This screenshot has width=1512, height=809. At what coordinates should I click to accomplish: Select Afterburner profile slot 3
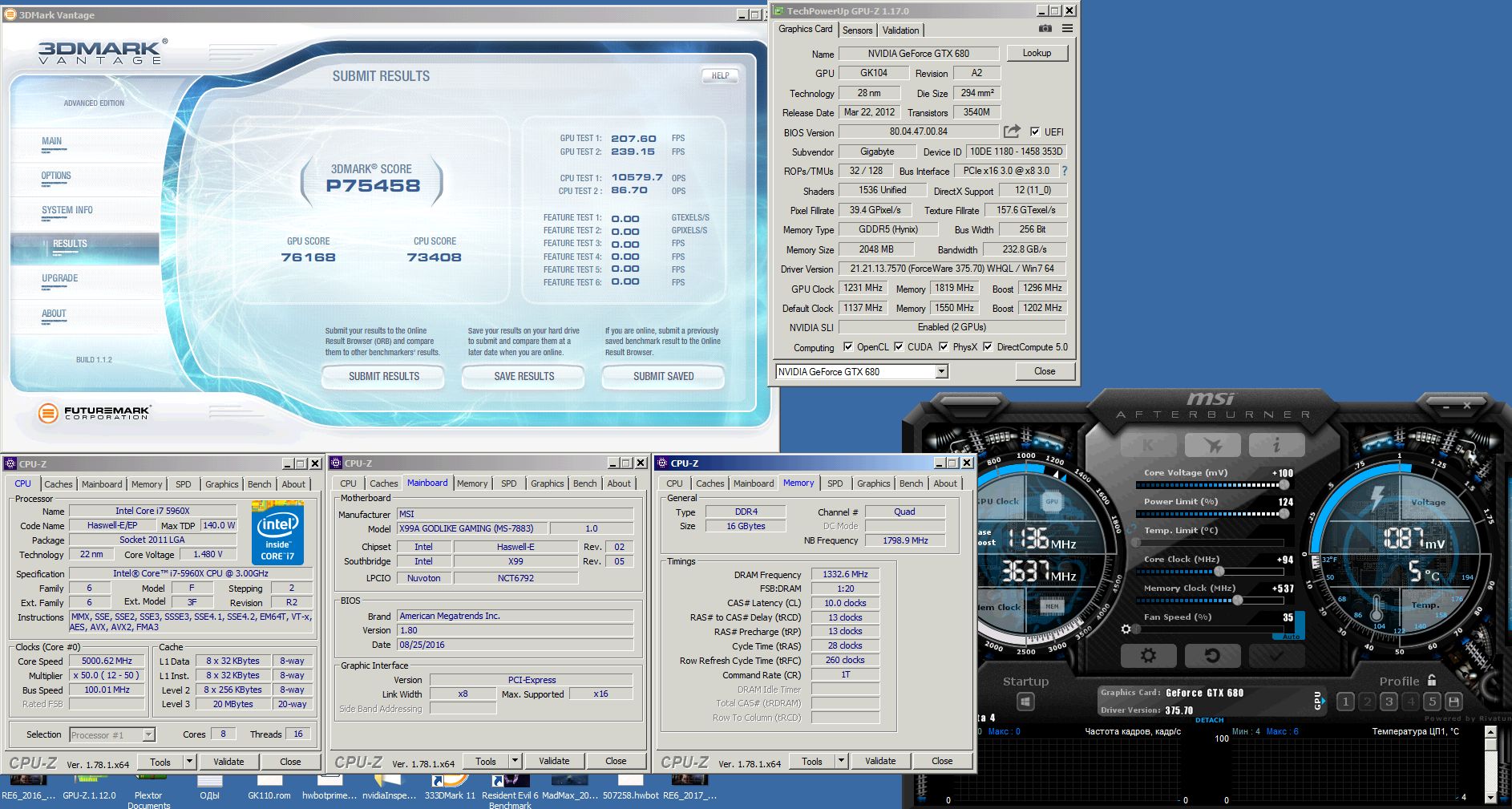click(1389, 702)
